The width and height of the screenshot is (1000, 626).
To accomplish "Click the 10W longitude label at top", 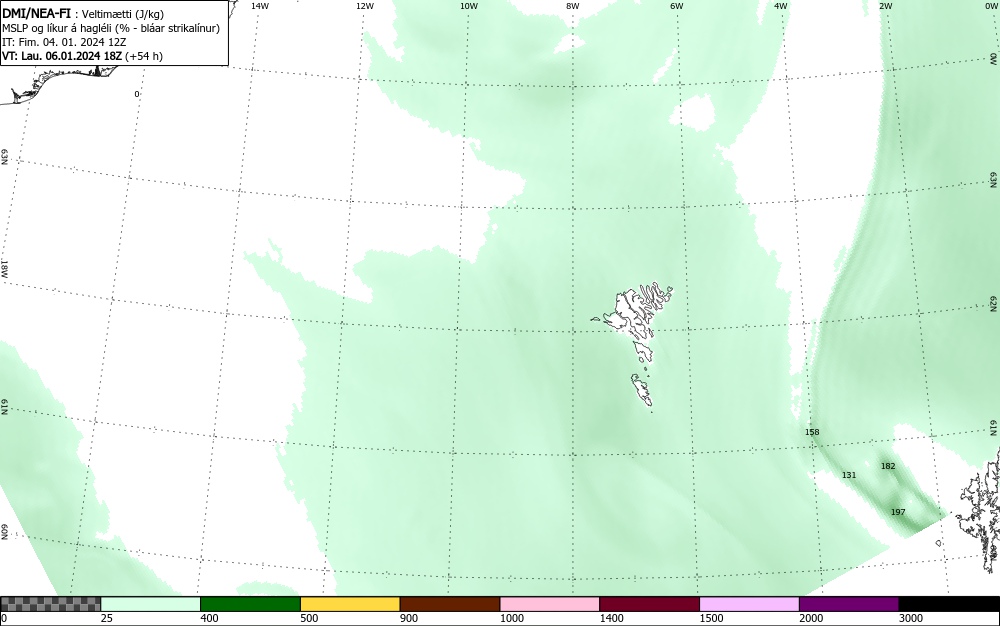I will tap(469, 6).
